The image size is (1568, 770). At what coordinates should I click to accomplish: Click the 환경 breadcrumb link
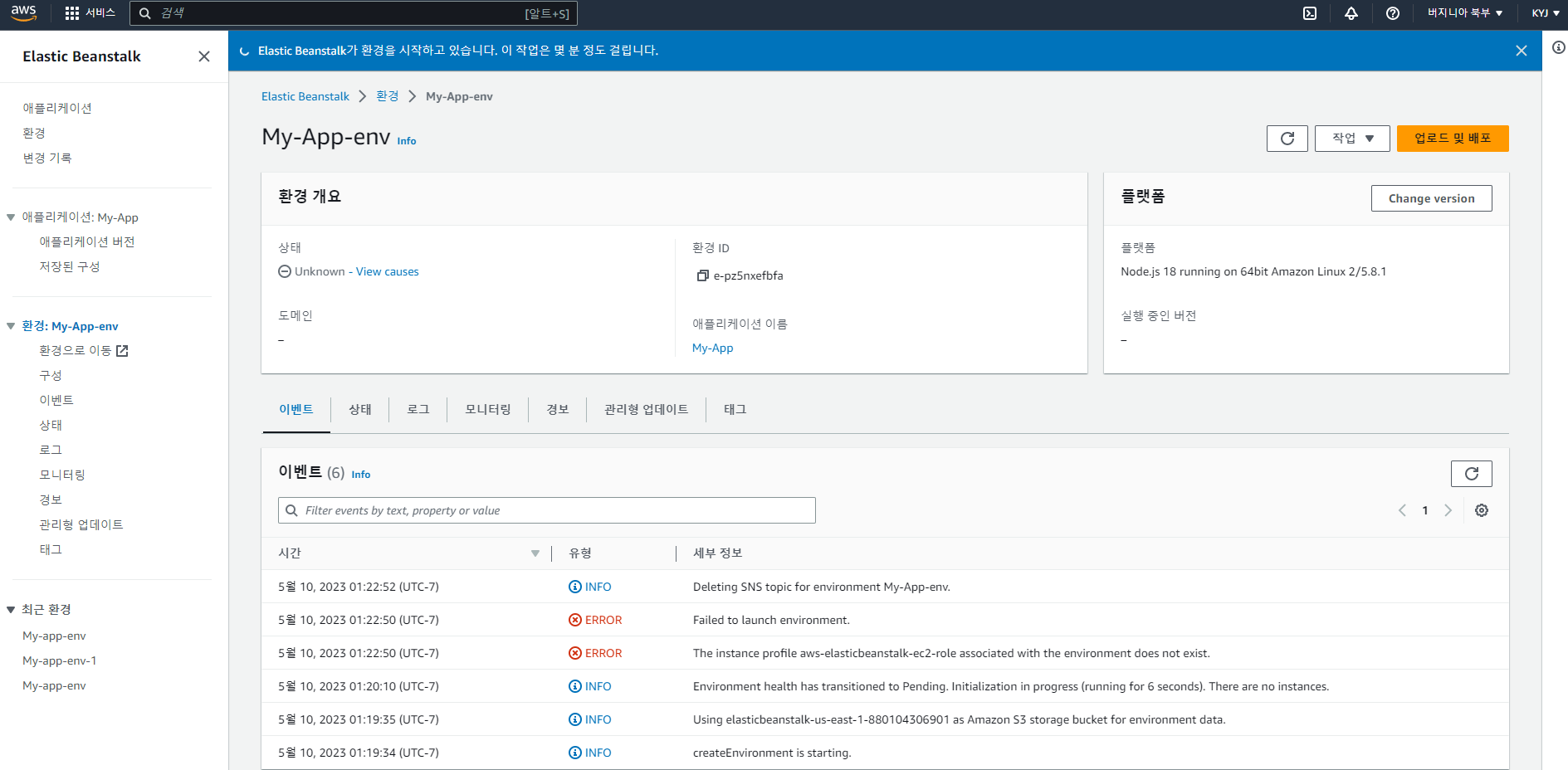388,96
